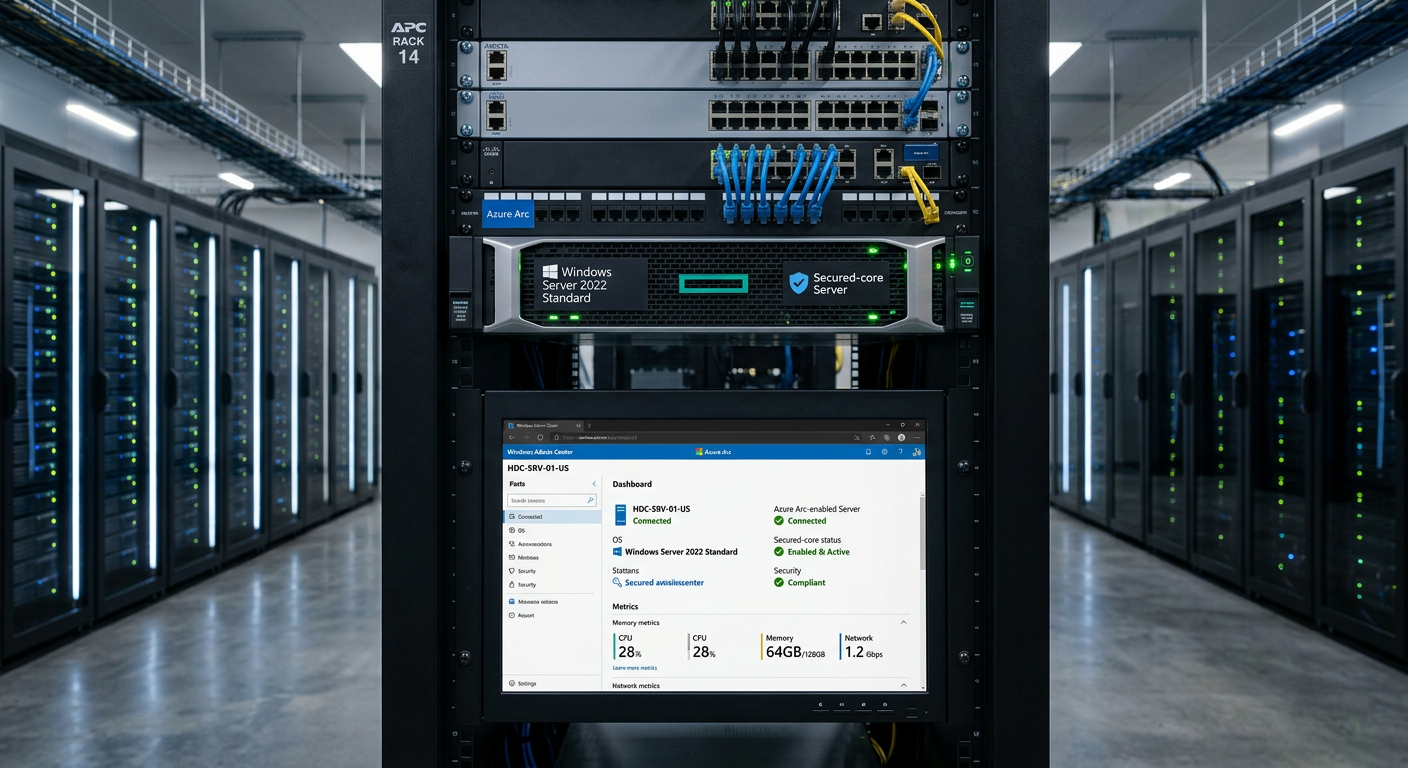The width and height of the screenshot is (1408, 768).
Task: Collapse the Memory metrics section
Action: point(903,622)
